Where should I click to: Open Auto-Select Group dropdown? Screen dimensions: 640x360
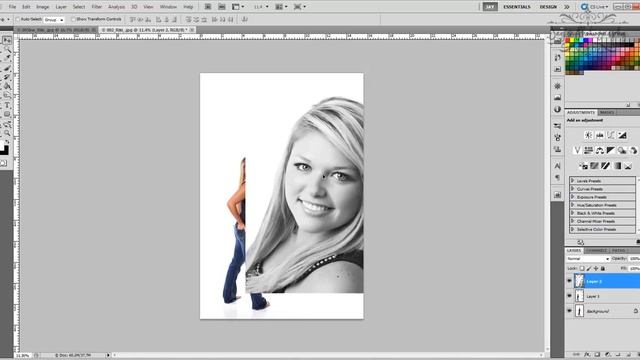(x=54, y=20)
